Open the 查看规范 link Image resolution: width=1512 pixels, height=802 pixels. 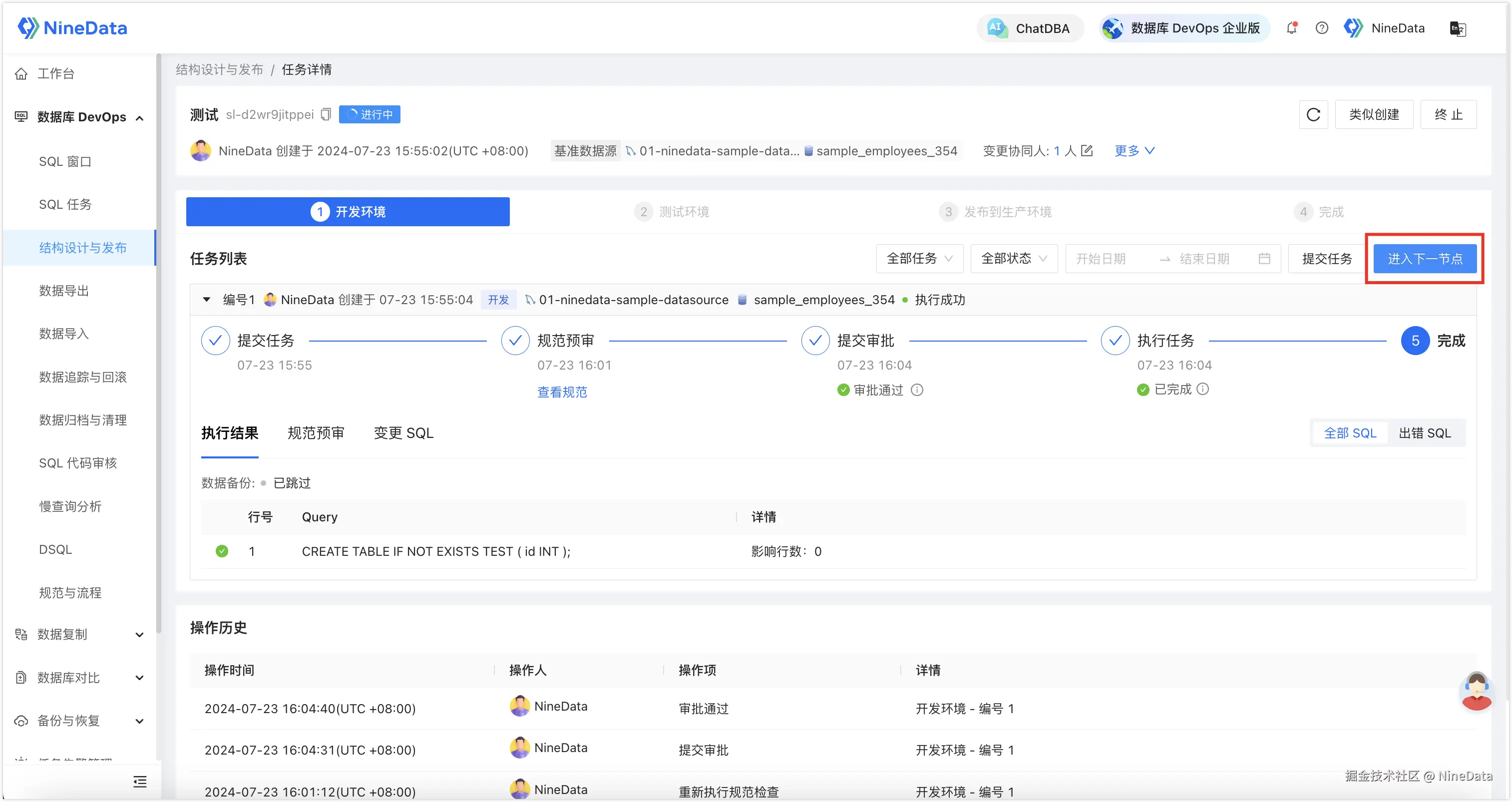[x=562, y=392]
